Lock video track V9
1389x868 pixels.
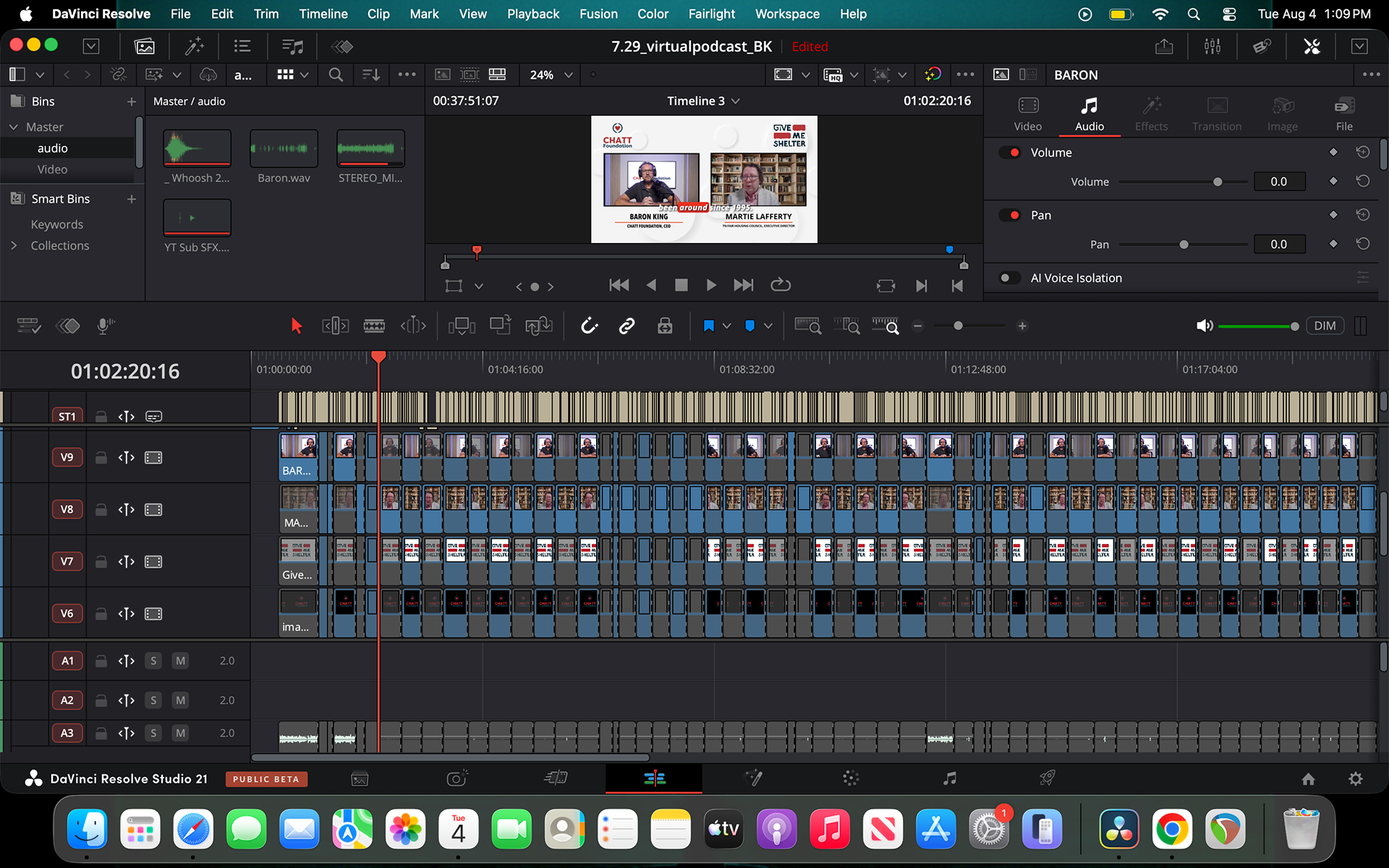click(x=101, y=458)
